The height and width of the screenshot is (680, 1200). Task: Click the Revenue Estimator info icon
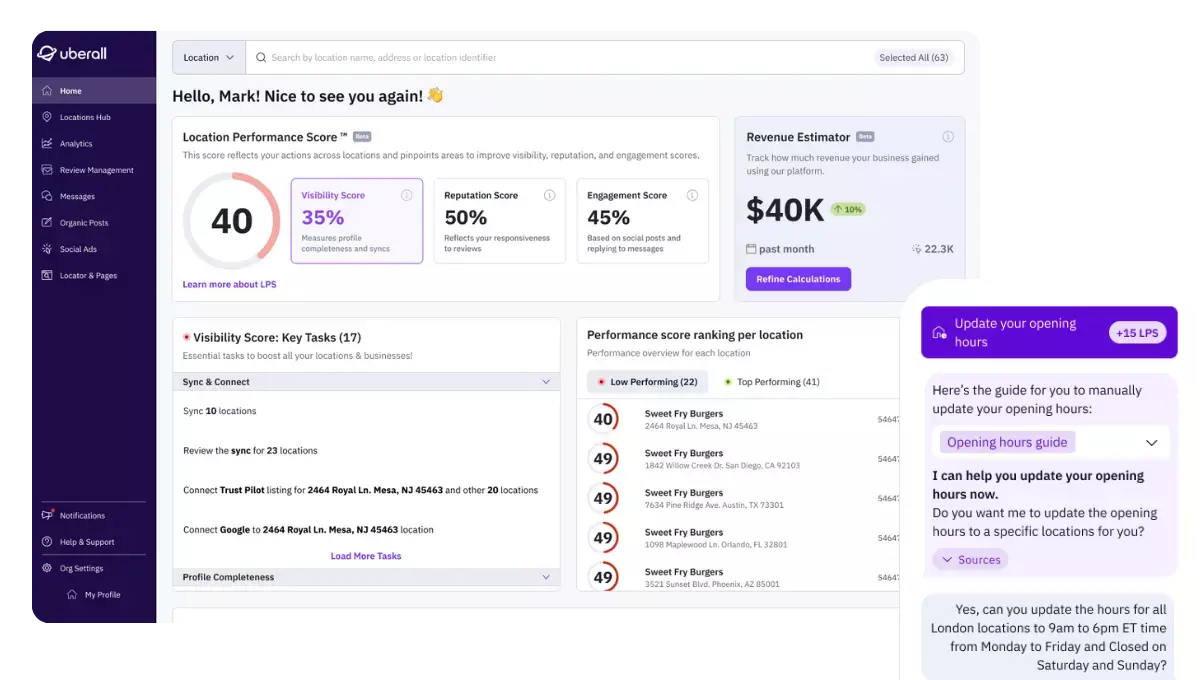pyautogui.click(x=947, y=136)
